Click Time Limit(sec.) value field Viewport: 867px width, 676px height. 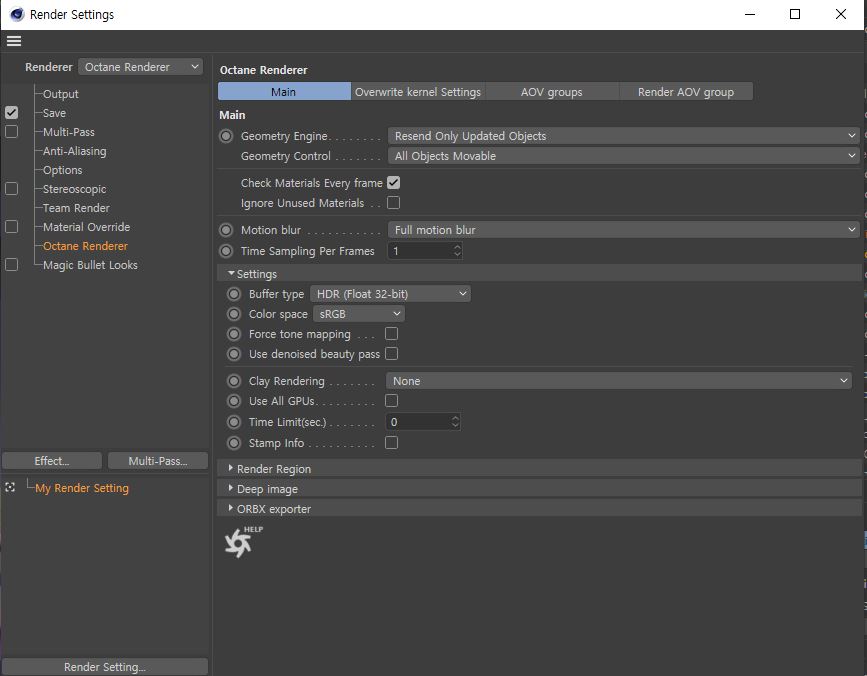coord(418,422)
